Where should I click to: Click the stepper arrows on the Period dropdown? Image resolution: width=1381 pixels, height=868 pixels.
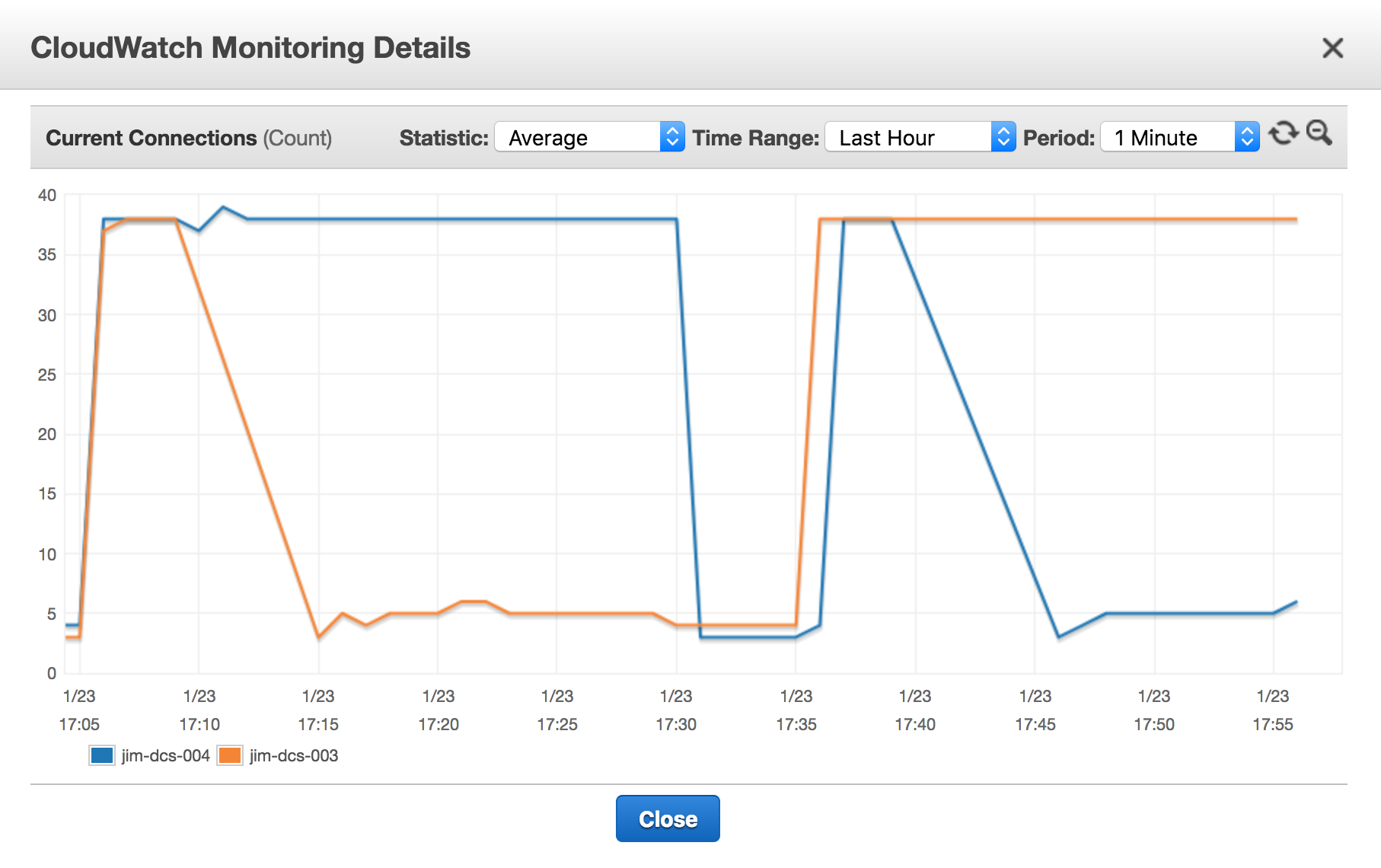[x=1246, y=137]
